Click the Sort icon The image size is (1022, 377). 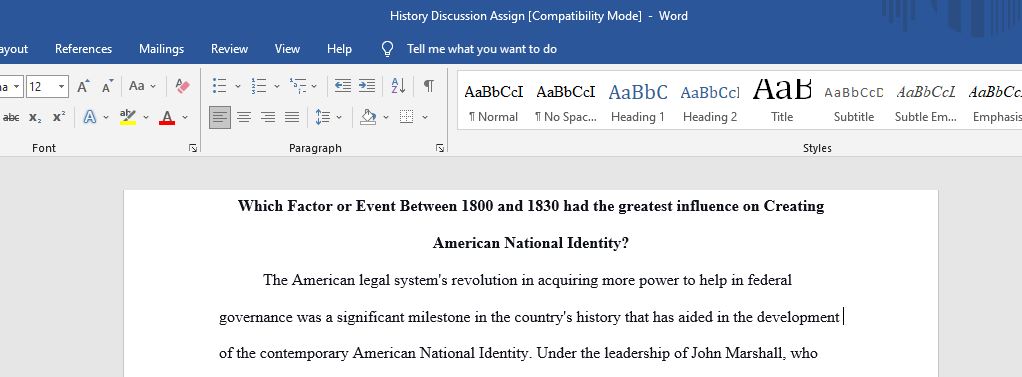tap(398, 86)
